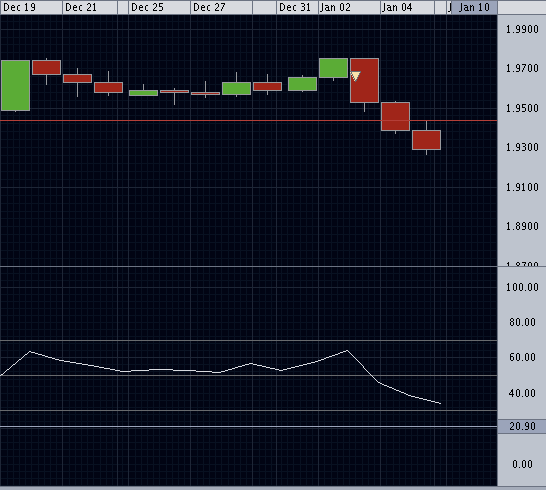Select the red candle under Jan 04
Screen dimensions: 546x490
tap(396, 116)
